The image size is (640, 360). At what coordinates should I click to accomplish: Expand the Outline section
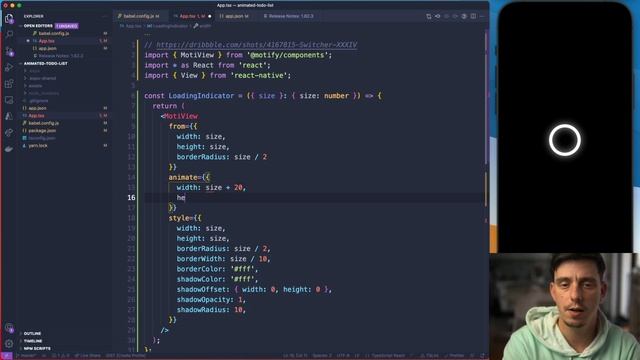click(x=32, y=333)
